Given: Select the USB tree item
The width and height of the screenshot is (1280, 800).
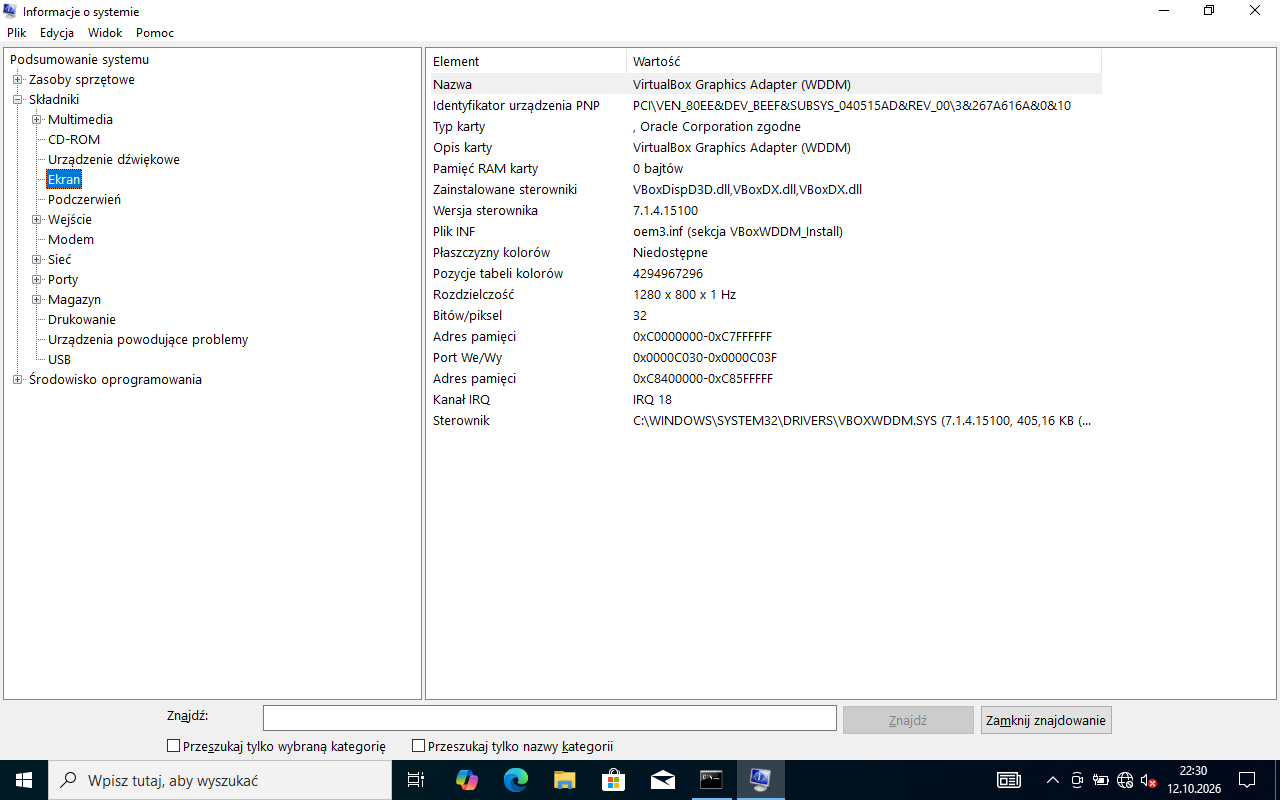Looking at the screenshot, I should pos(60,360).
